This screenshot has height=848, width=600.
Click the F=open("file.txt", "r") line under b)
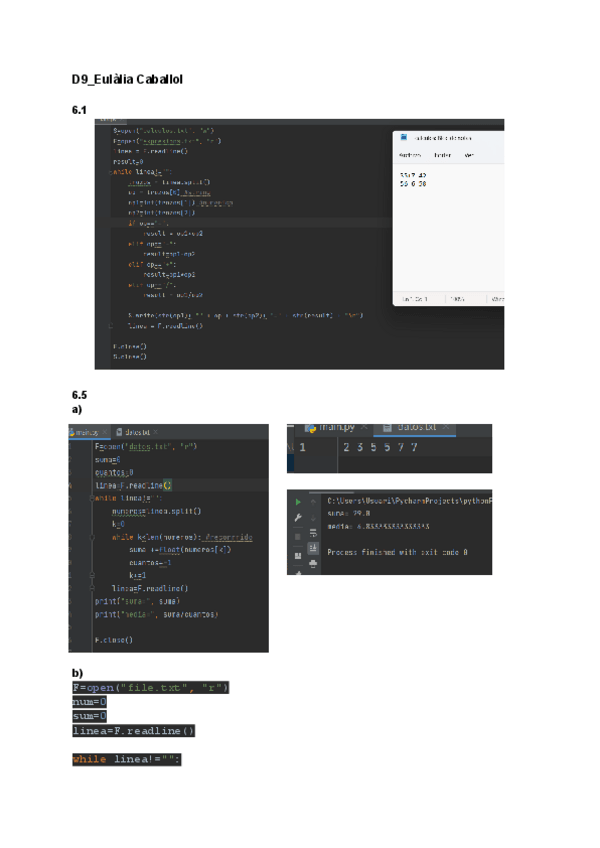[x=150, y=687]
